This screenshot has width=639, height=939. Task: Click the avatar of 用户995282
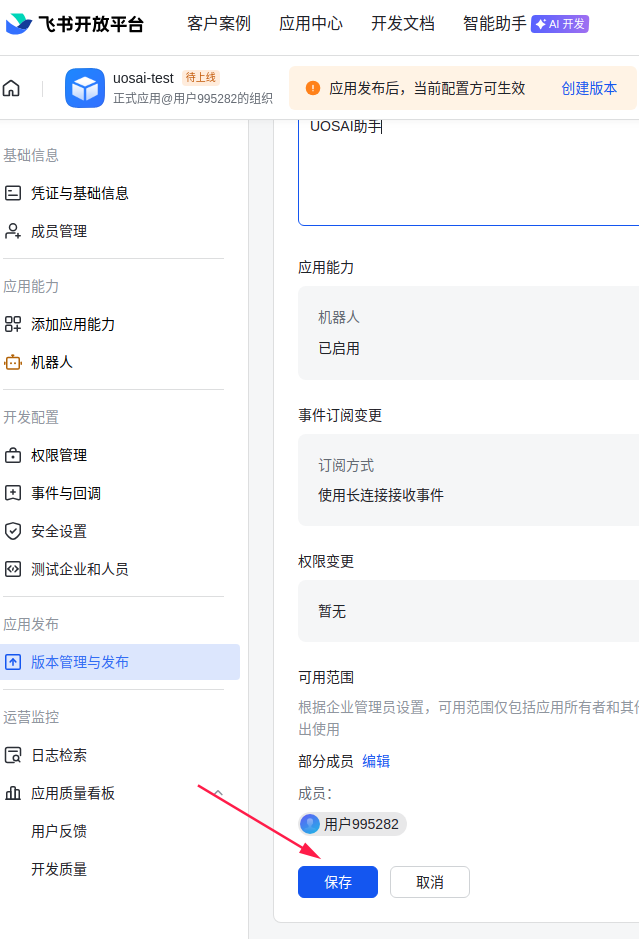click(310, 824)
